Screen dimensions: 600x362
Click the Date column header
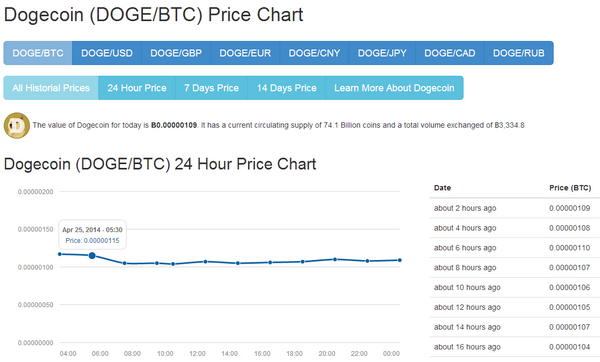pyautogui.click(x=442, y=188)
